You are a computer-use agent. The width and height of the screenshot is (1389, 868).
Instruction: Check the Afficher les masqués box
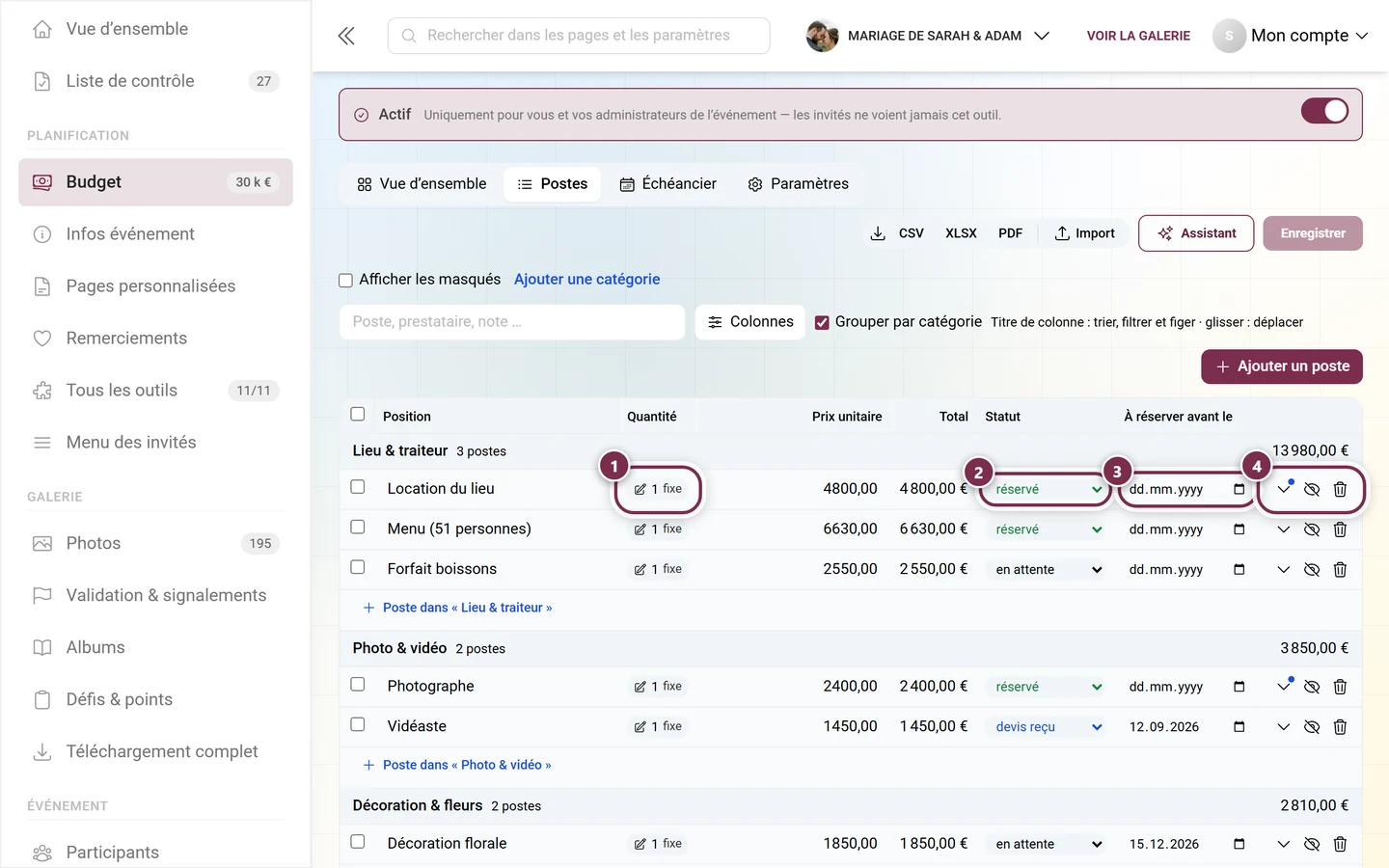[345, 281]
